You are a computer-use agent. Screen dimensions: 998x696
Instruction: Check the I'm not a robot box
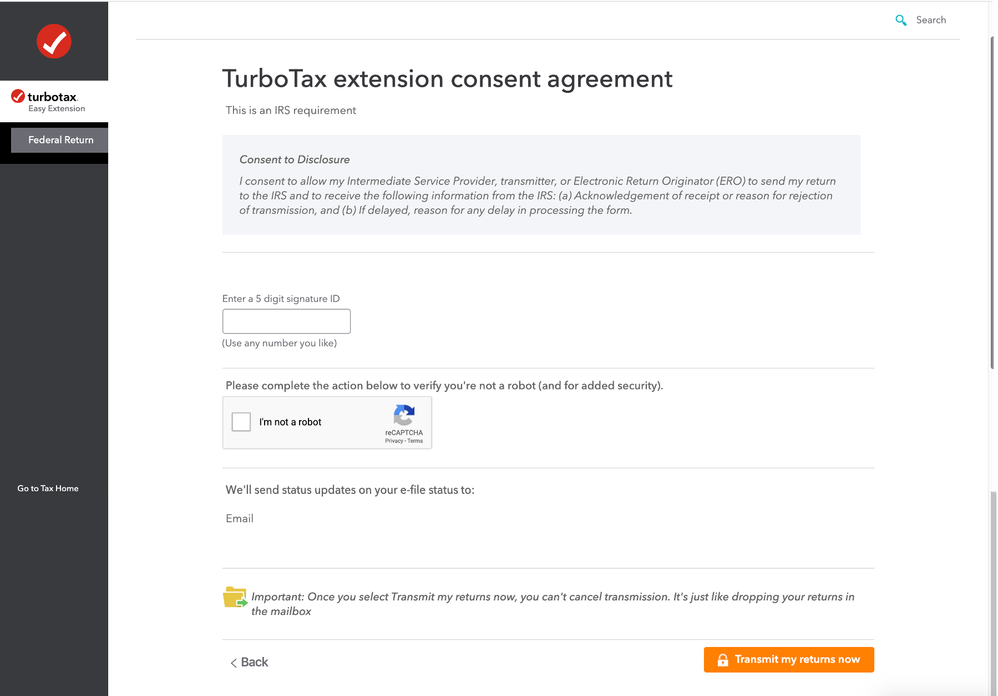pyautogui.click(x=241, y=422)
